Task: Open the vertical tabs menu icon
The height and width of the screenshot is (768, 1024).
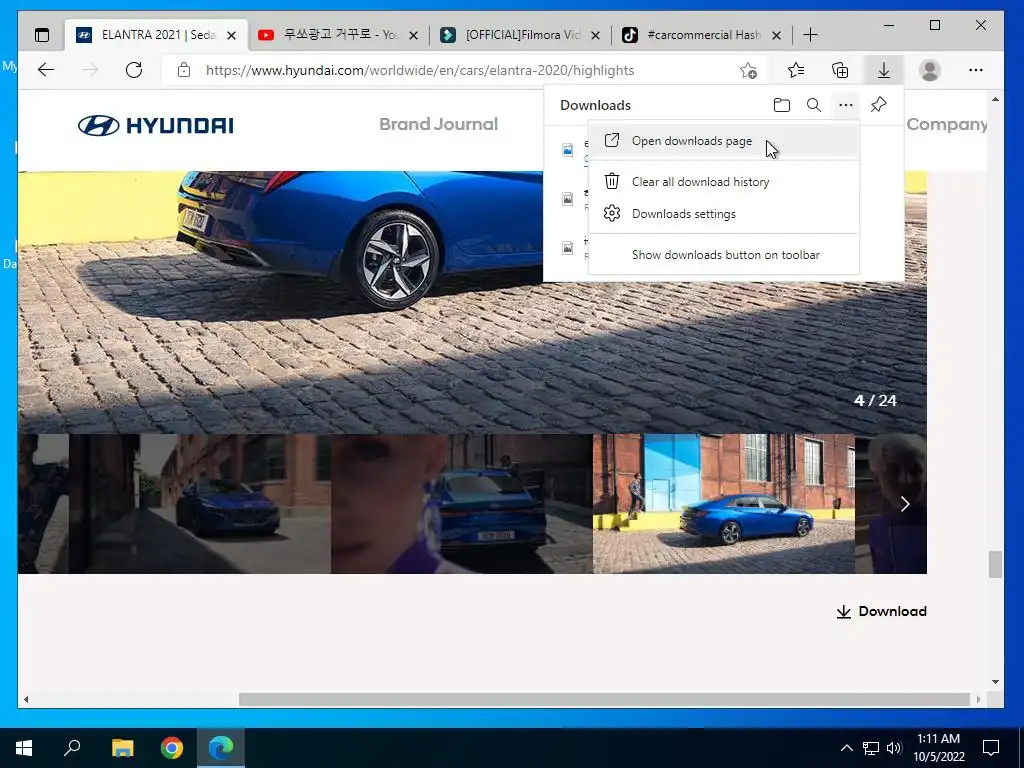Action: pos(42,35)
